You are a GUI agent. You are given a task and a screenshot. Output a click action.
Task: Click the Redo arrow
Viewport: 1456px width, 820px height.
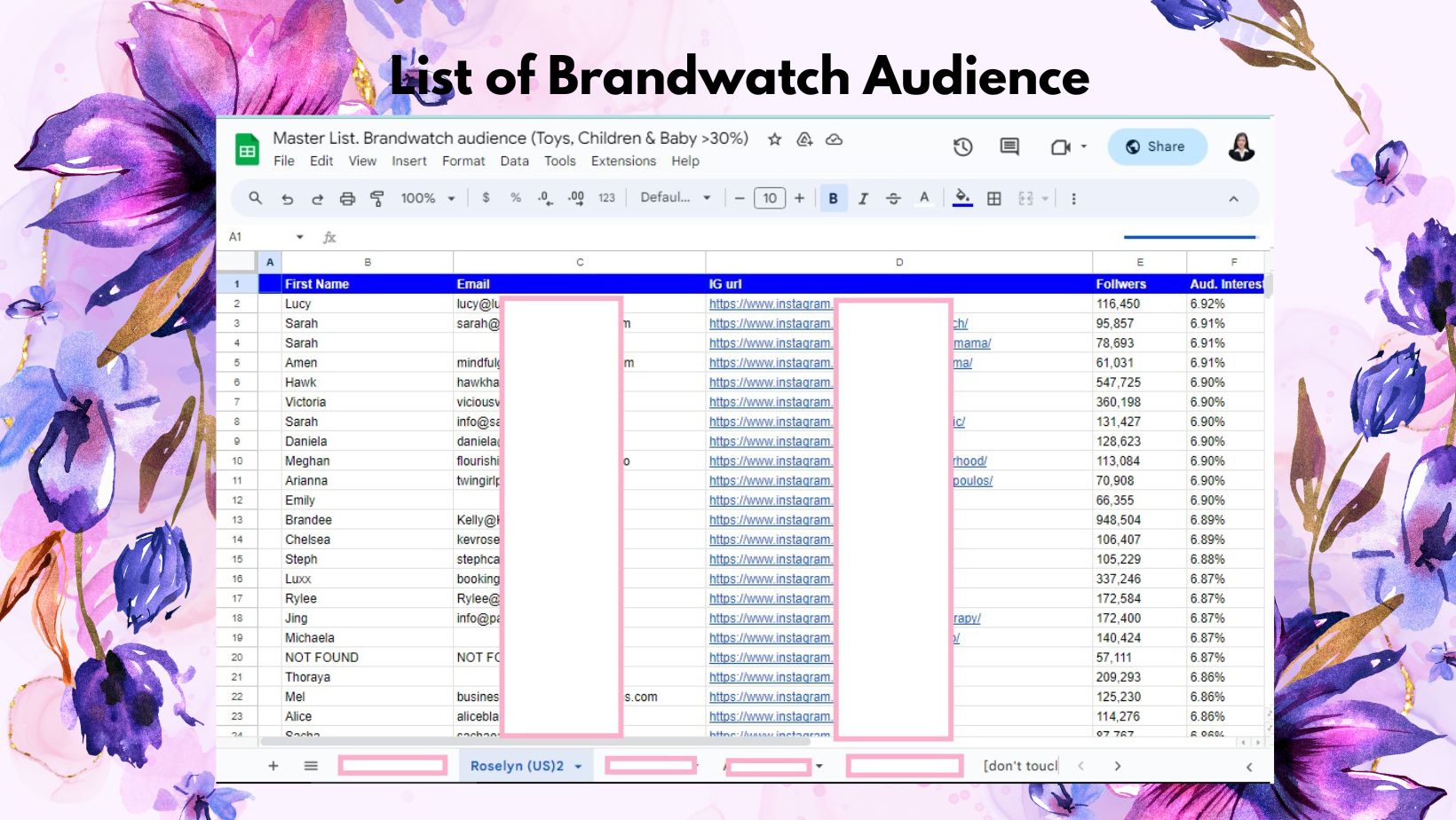[x=317, y=199]
